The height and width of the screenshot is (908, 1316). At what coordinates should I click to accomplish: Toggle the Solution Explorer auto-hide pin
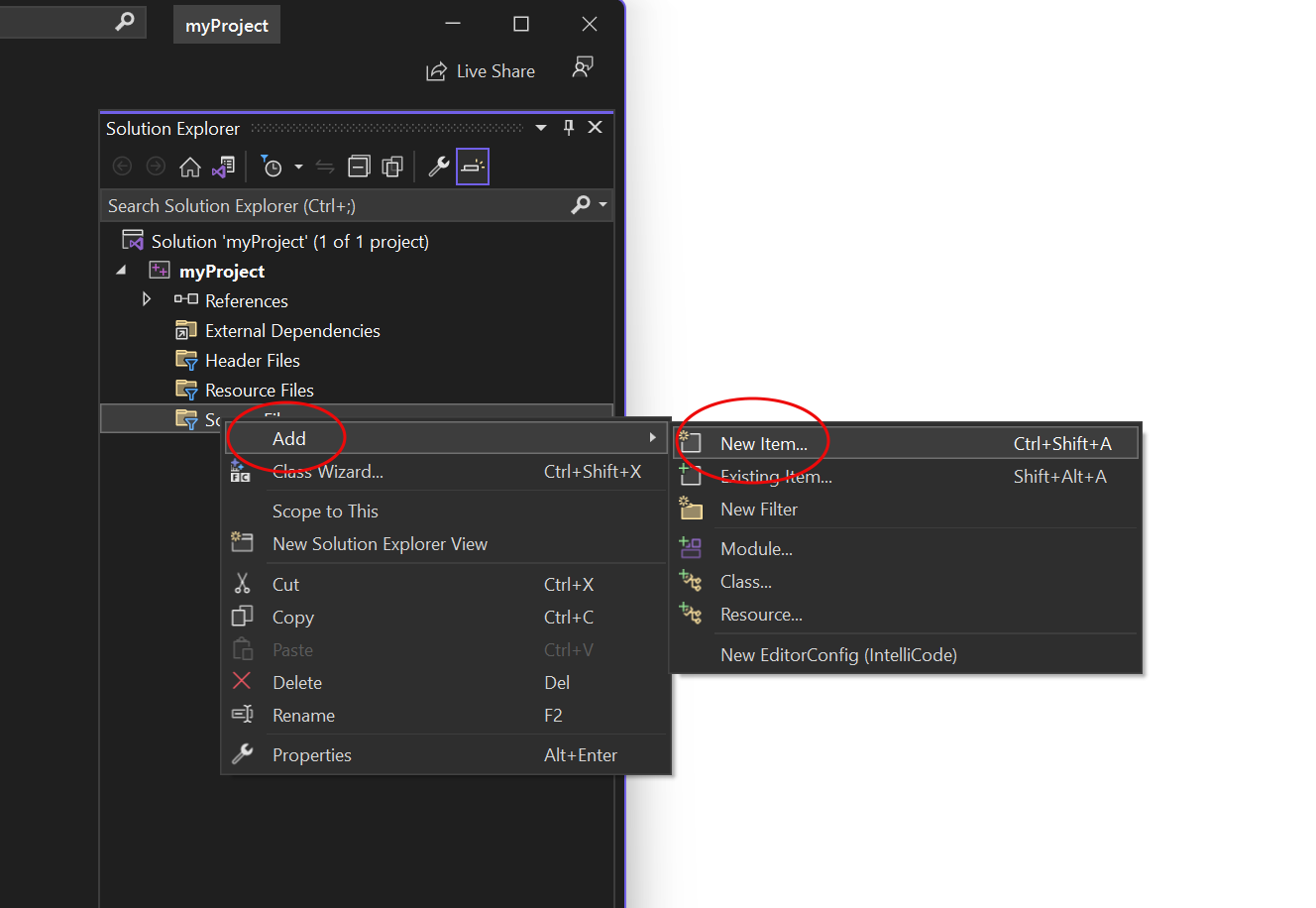[569, 127]
